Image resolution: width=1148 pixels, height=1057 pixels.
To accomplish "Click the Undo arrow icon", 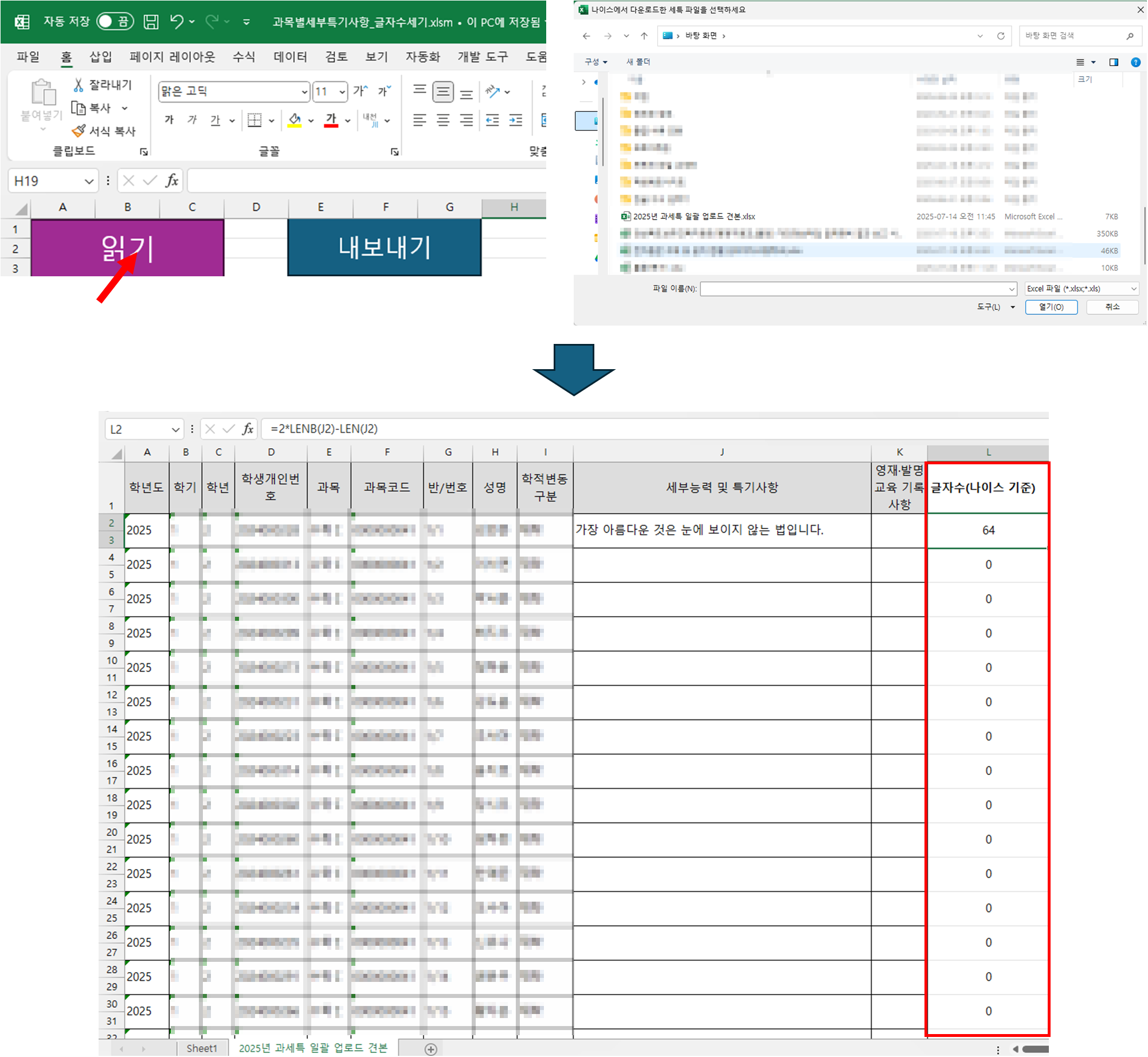I will coord(177,22).
